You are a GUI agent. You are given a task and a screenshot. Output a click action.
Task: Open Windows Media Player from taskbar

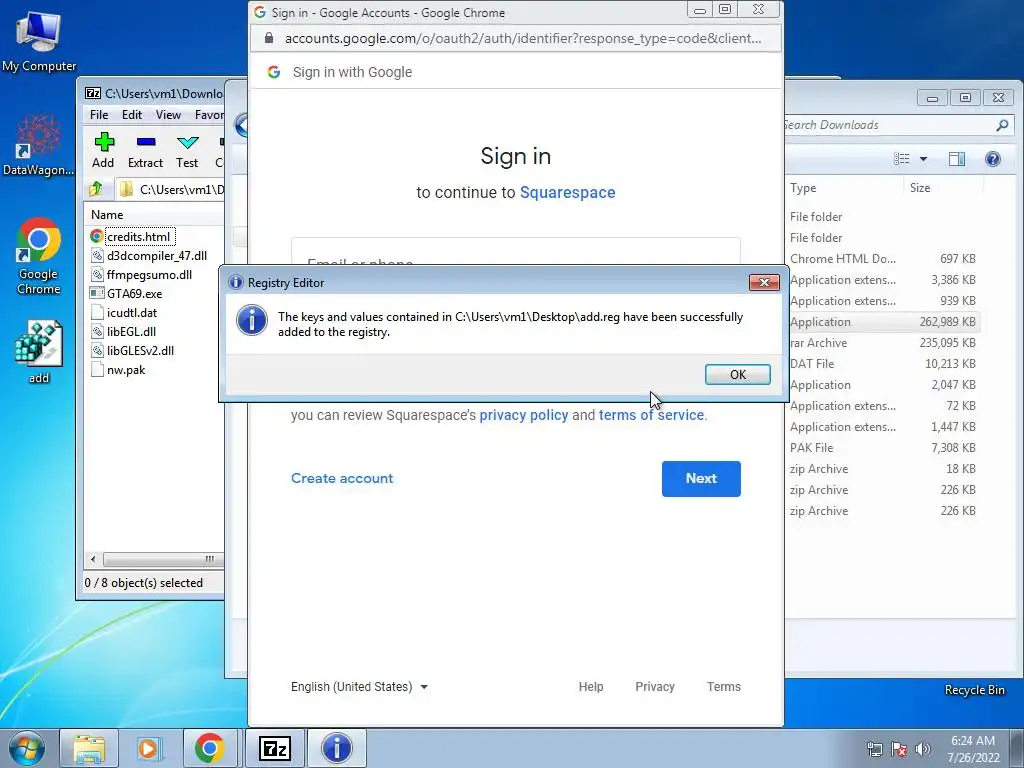pyautogui.click(x=149, y=748)
